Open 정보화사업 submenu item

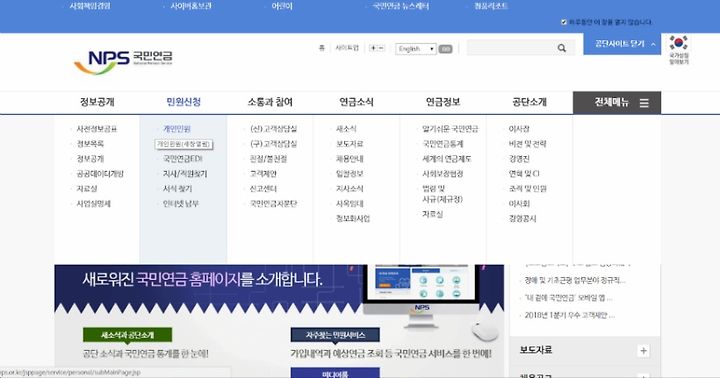click(353, 219)
